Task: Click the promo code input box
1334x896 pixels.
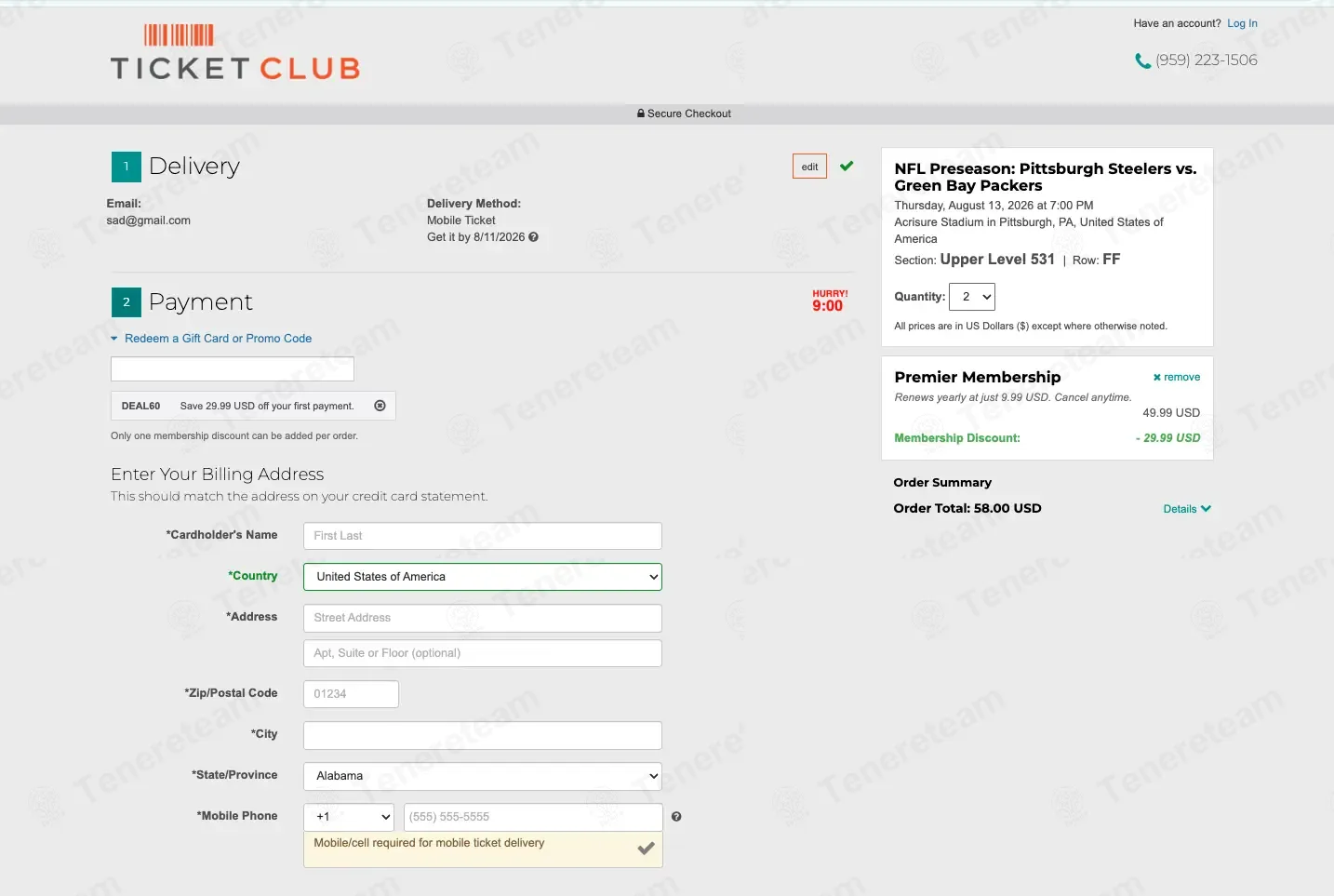Action: tap(233, 369)
